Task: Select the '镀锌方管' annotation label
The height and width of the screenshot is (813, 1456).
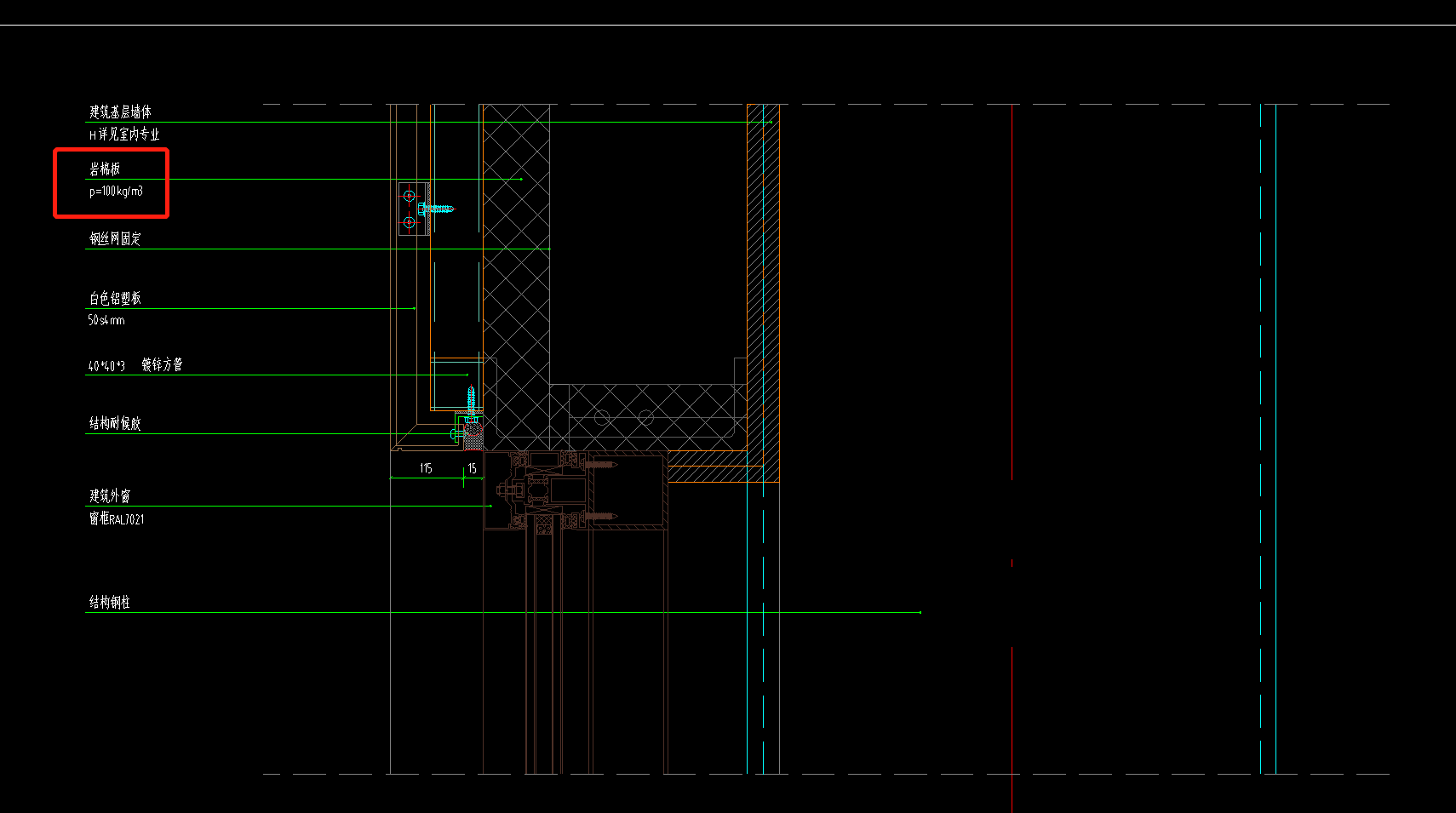Action: coord(162,364)
